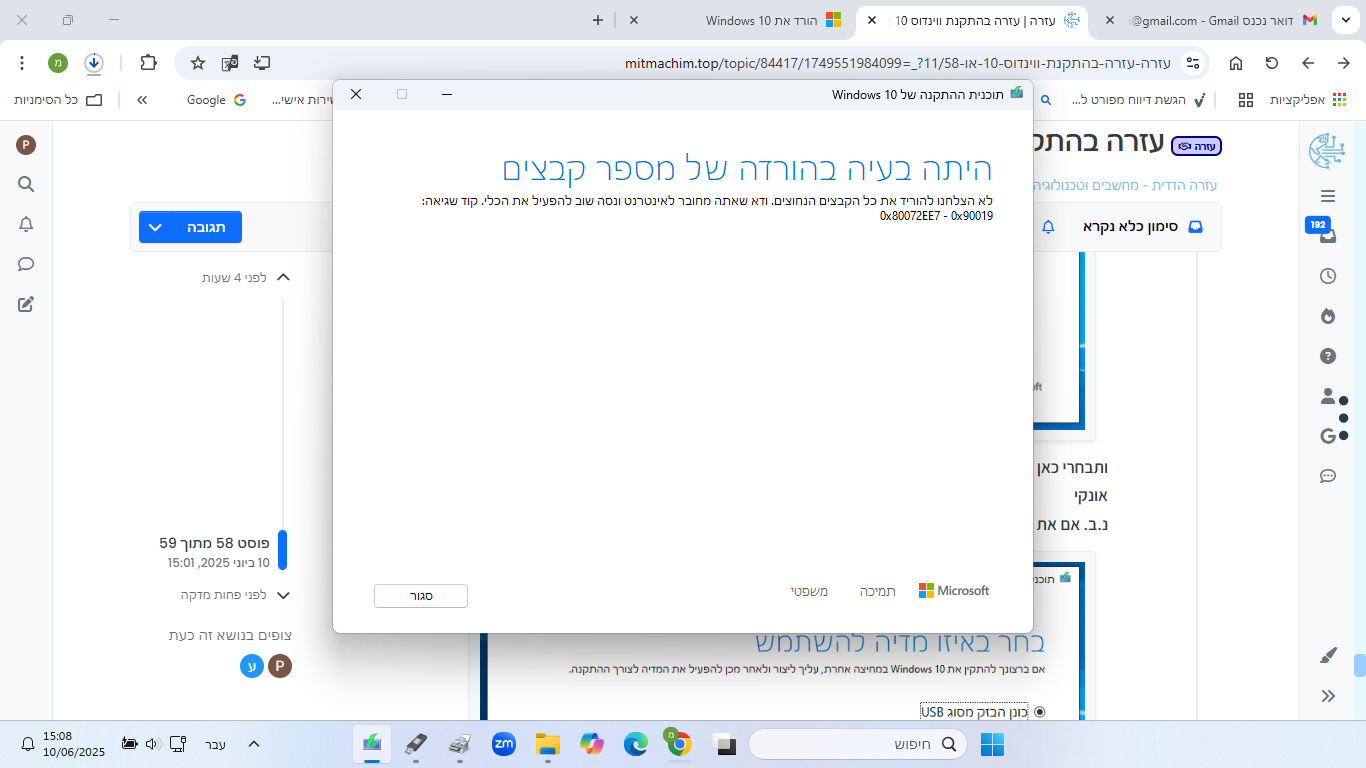The height and width of the screenshot is (768, 1366).
Task: Click the סגור button in the setup dialog
Action: pos(421,595)
